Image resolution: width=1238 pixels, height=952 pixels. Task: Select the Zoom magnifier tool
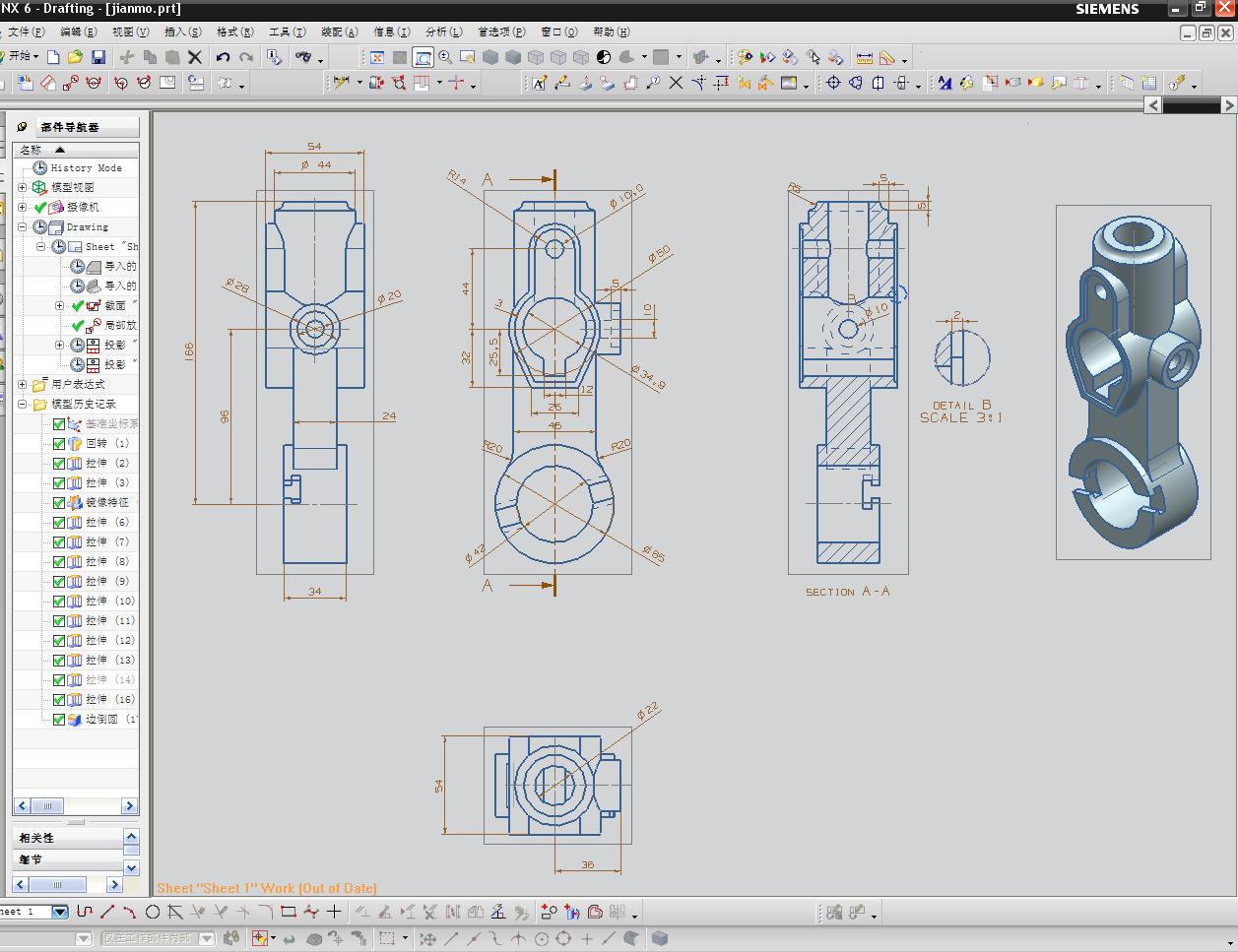click(445, 58)
